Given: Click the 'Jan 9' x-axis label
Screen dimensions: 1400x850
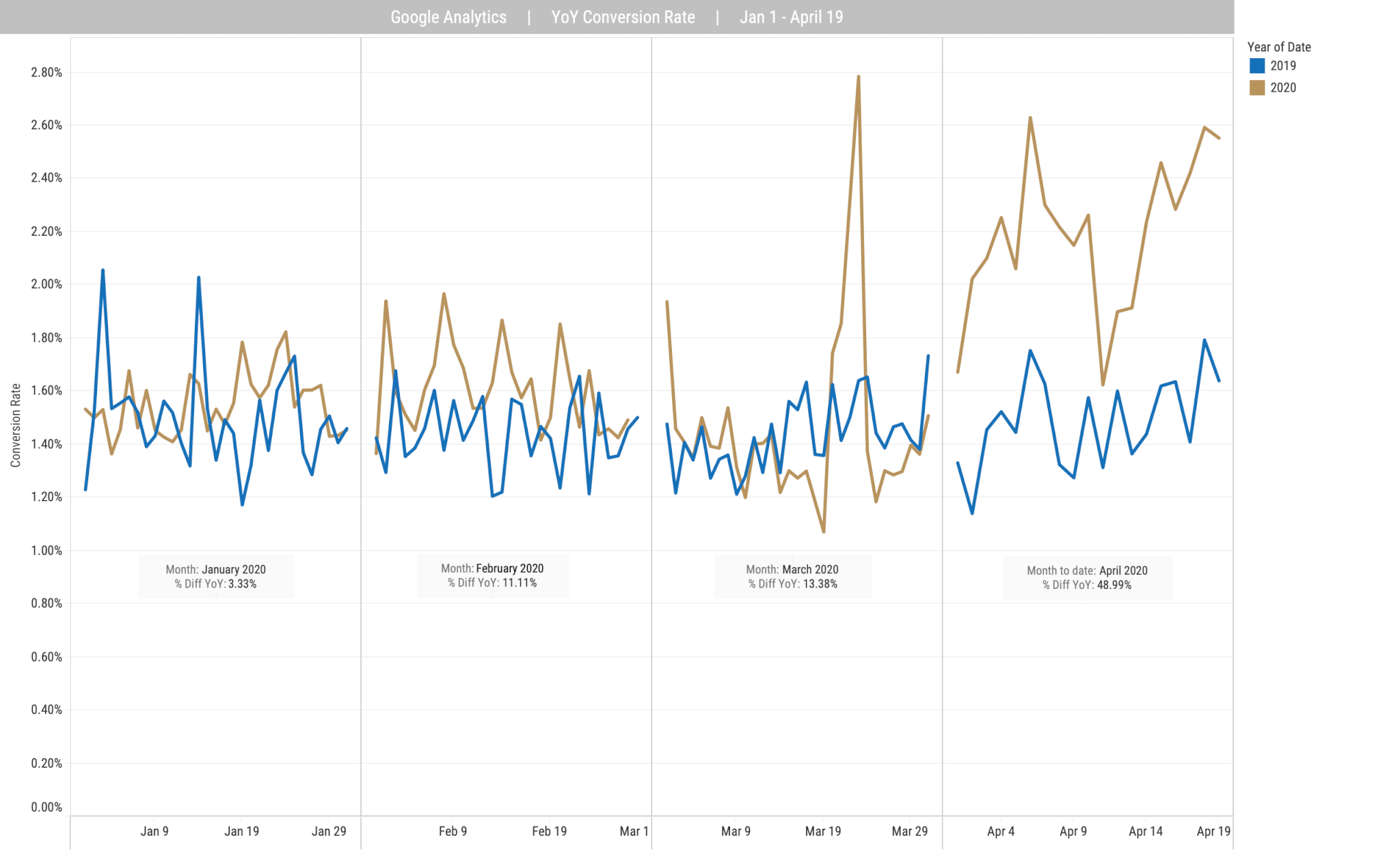Looking at the screenshot, I should tap(154, 832).
